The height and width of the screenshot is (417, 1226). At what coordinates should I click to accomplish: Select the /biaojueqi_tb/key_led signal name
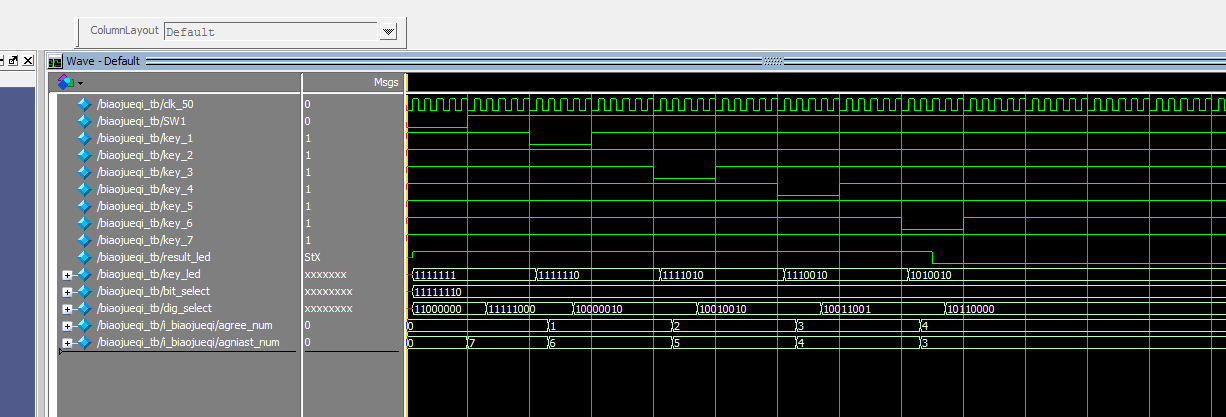click(x=148, y=274)
